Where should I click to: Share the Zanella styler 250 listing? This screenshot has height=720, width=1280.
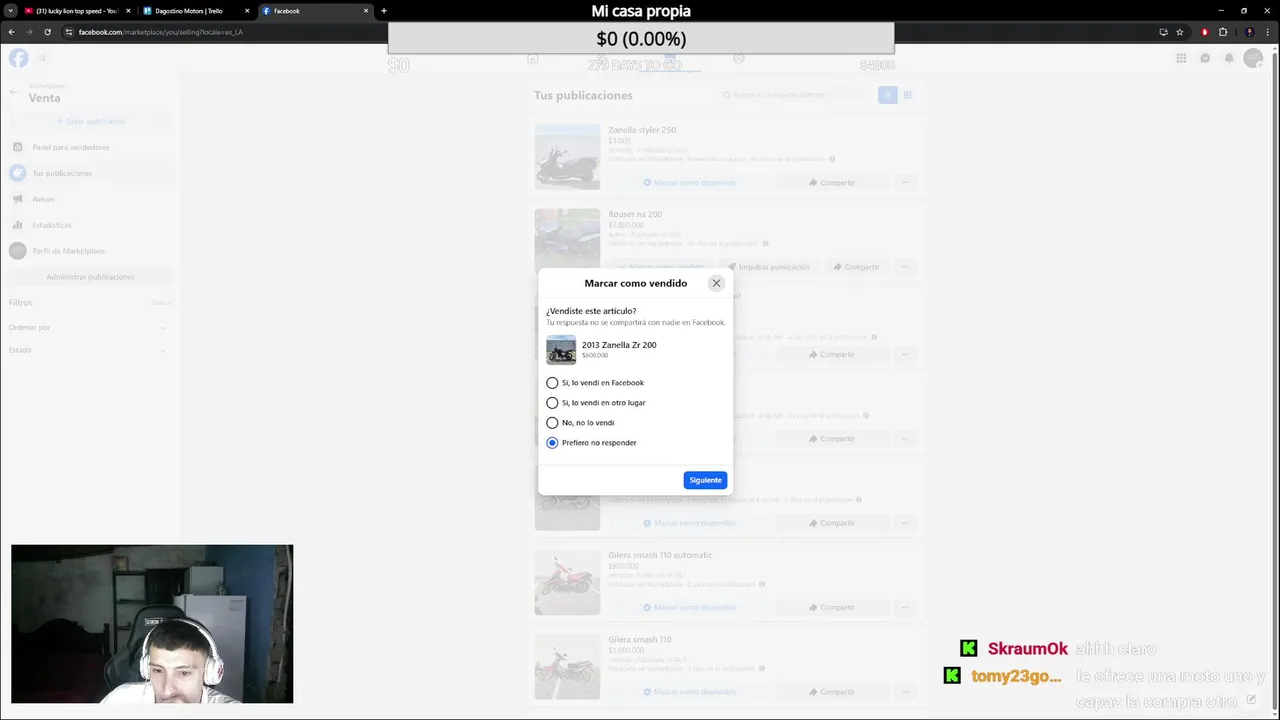(832, 183)
